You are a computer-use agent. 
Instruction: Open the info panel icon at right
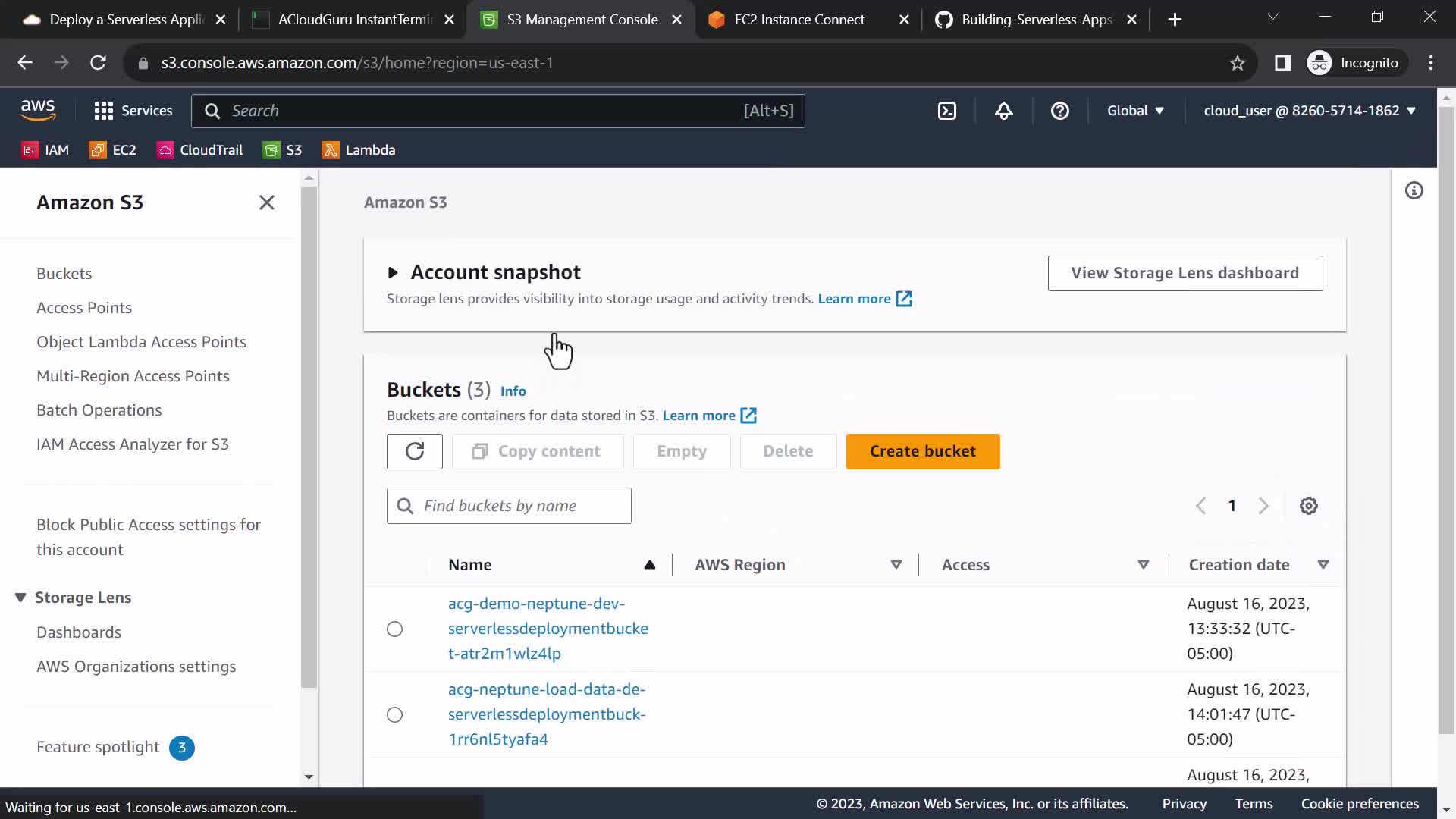point(1414,190)
